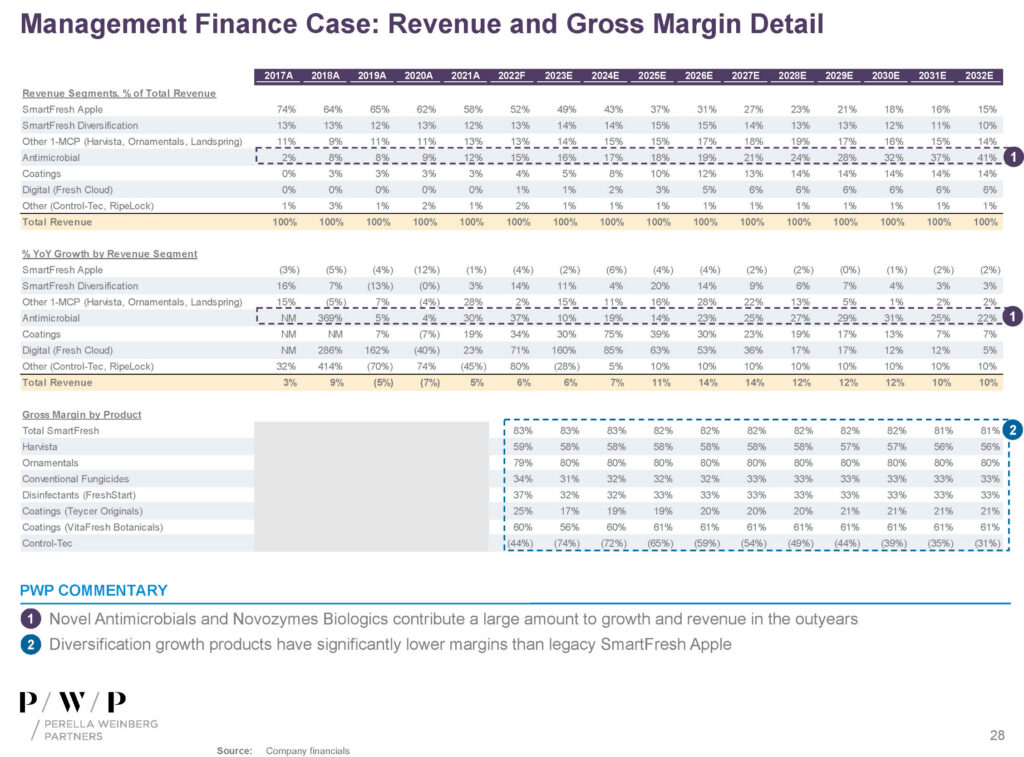Click the 2018A column header
1024x757 pixels.
(325, 76)
